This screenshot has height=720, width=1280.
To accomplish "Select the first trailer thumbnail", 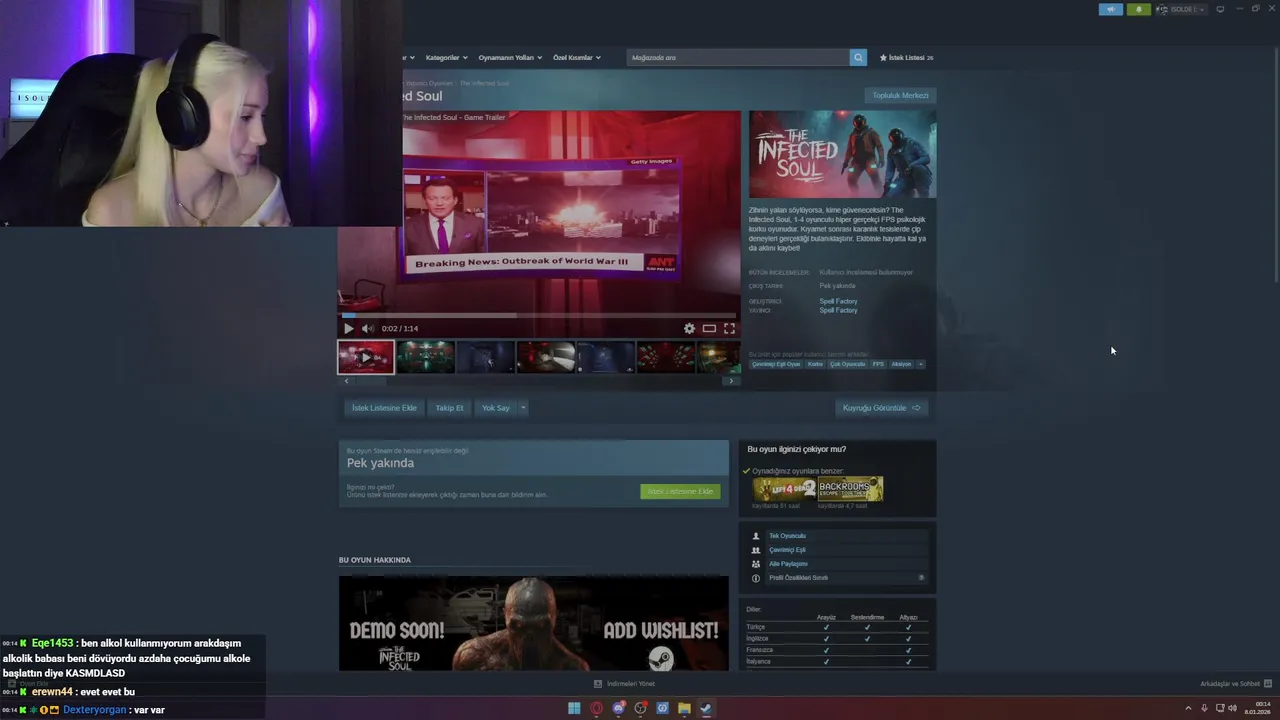I will pos(366,357).
